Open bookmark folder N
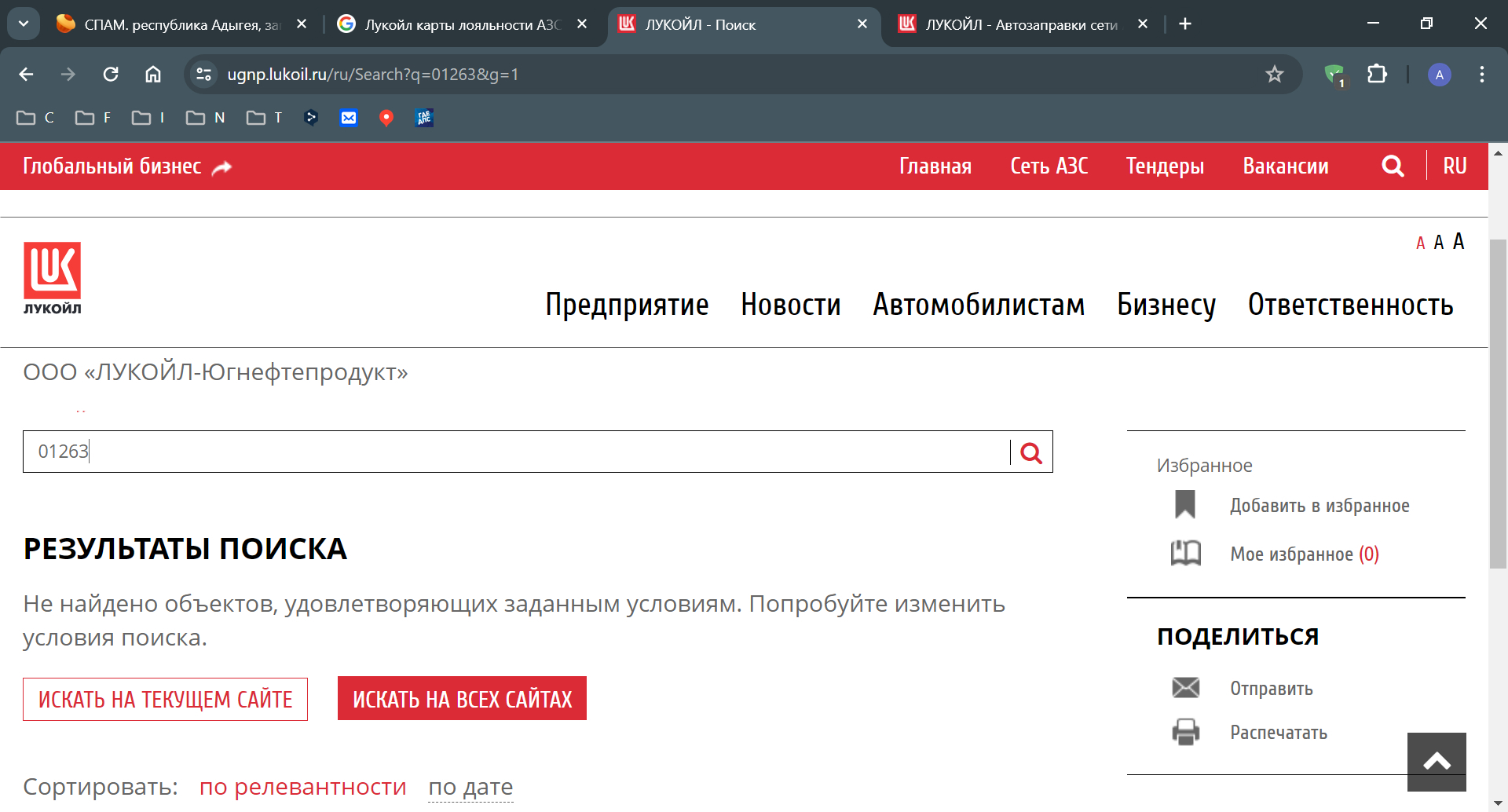 pos(206,118)
